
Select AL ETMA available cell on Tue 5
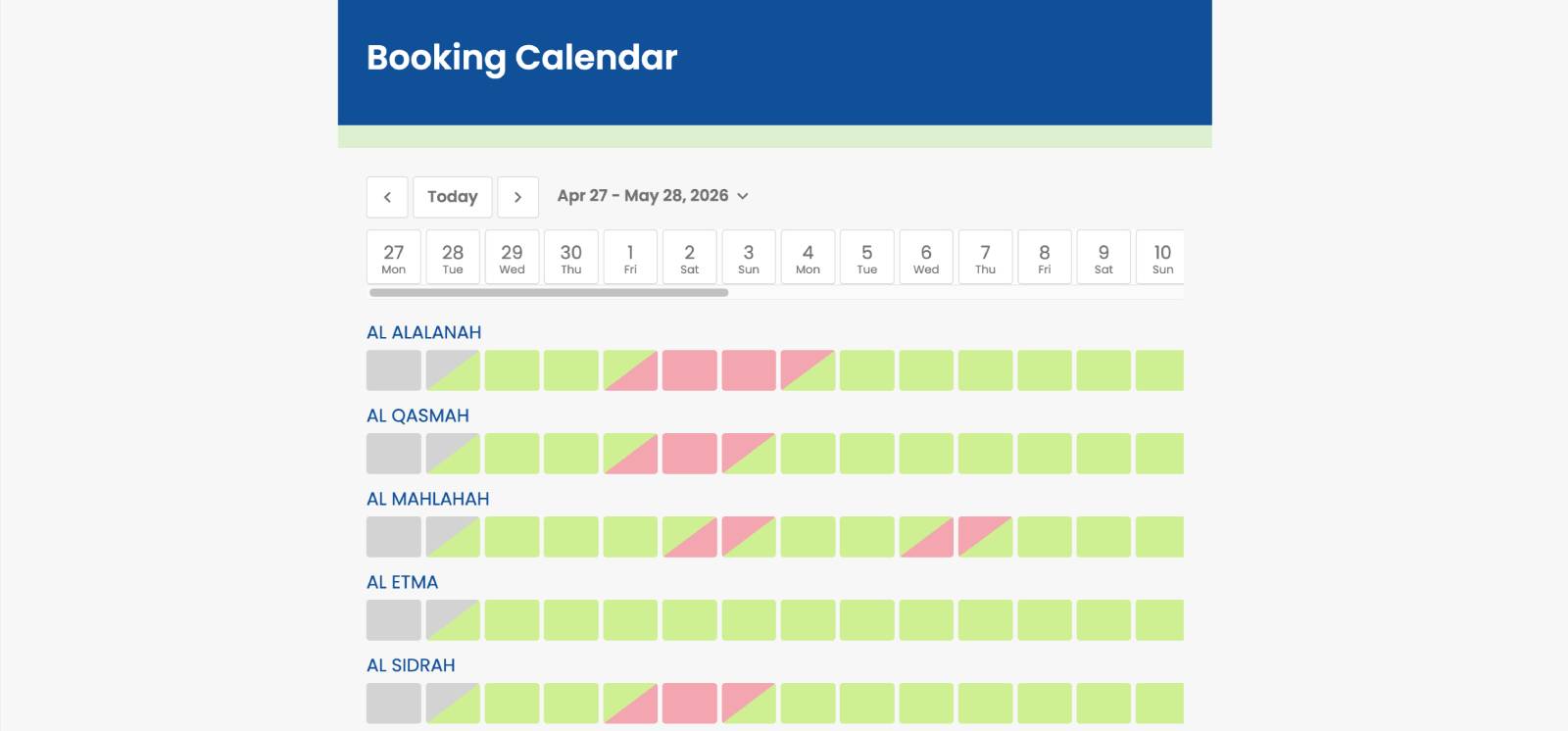coord(867,620)
